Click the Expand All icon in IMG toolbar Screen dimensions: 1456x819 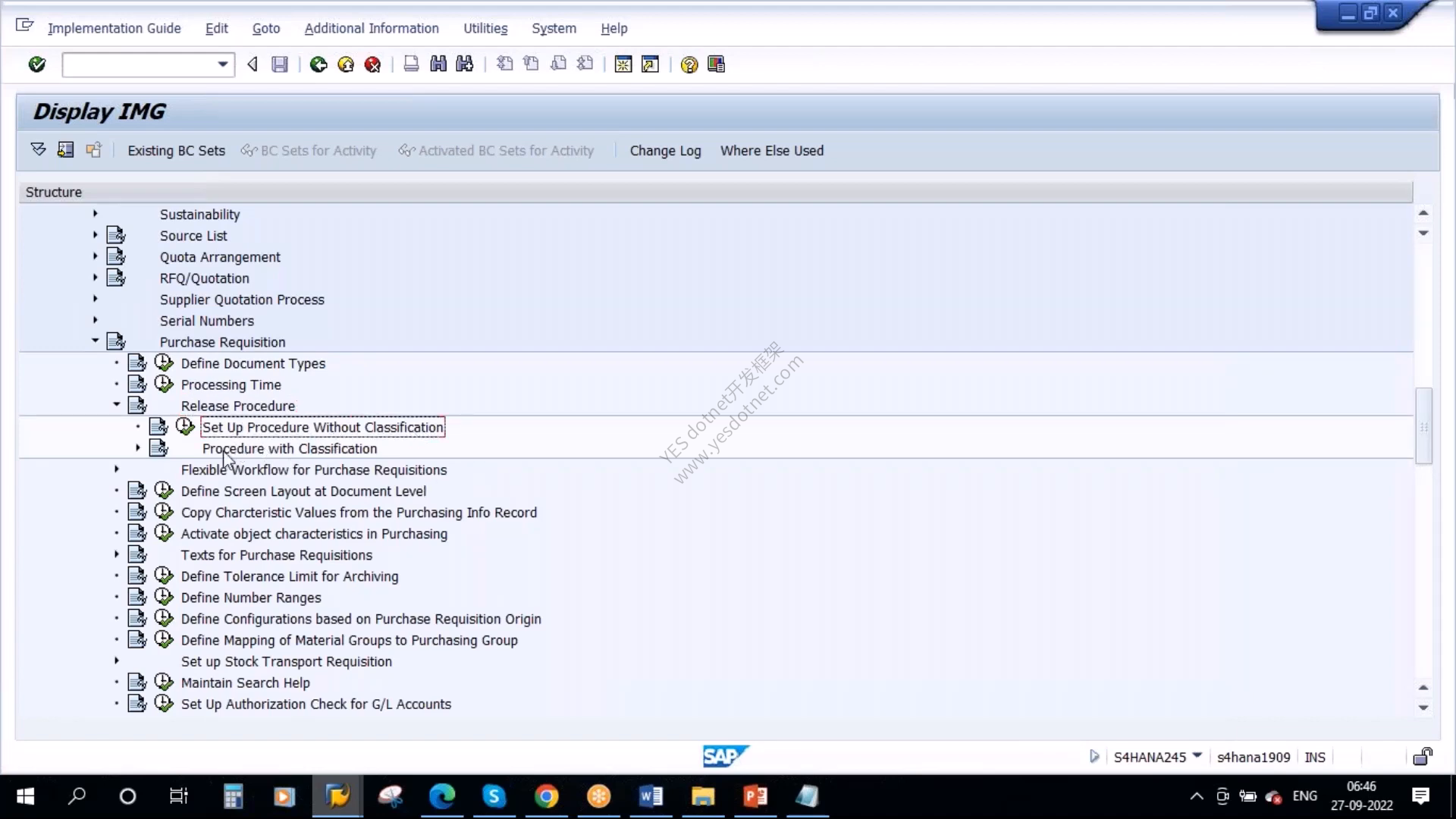click(38, 149)
